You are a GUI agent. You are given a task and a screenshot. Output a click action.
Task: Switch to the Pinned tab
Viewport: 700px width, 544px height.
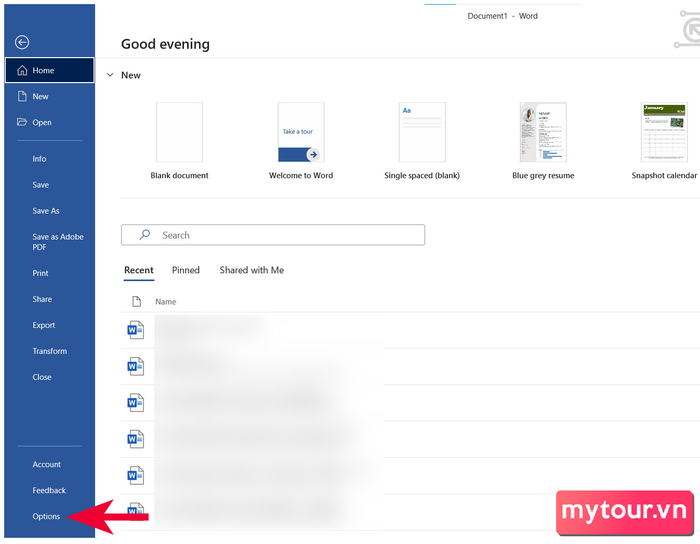coord(186,270)
